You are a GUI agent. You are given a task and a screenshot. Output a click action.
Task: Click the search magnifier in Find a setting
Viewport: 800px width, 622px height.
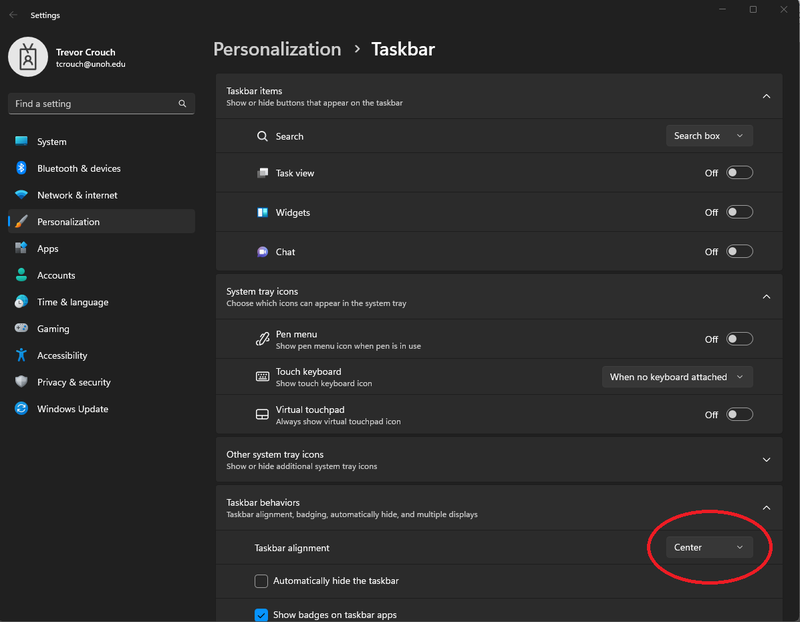[182, 104]
